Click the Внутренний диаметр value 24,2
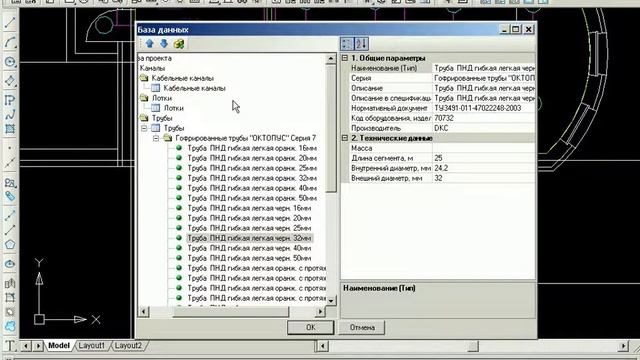The image size is (640, 360). pos(484,168)
